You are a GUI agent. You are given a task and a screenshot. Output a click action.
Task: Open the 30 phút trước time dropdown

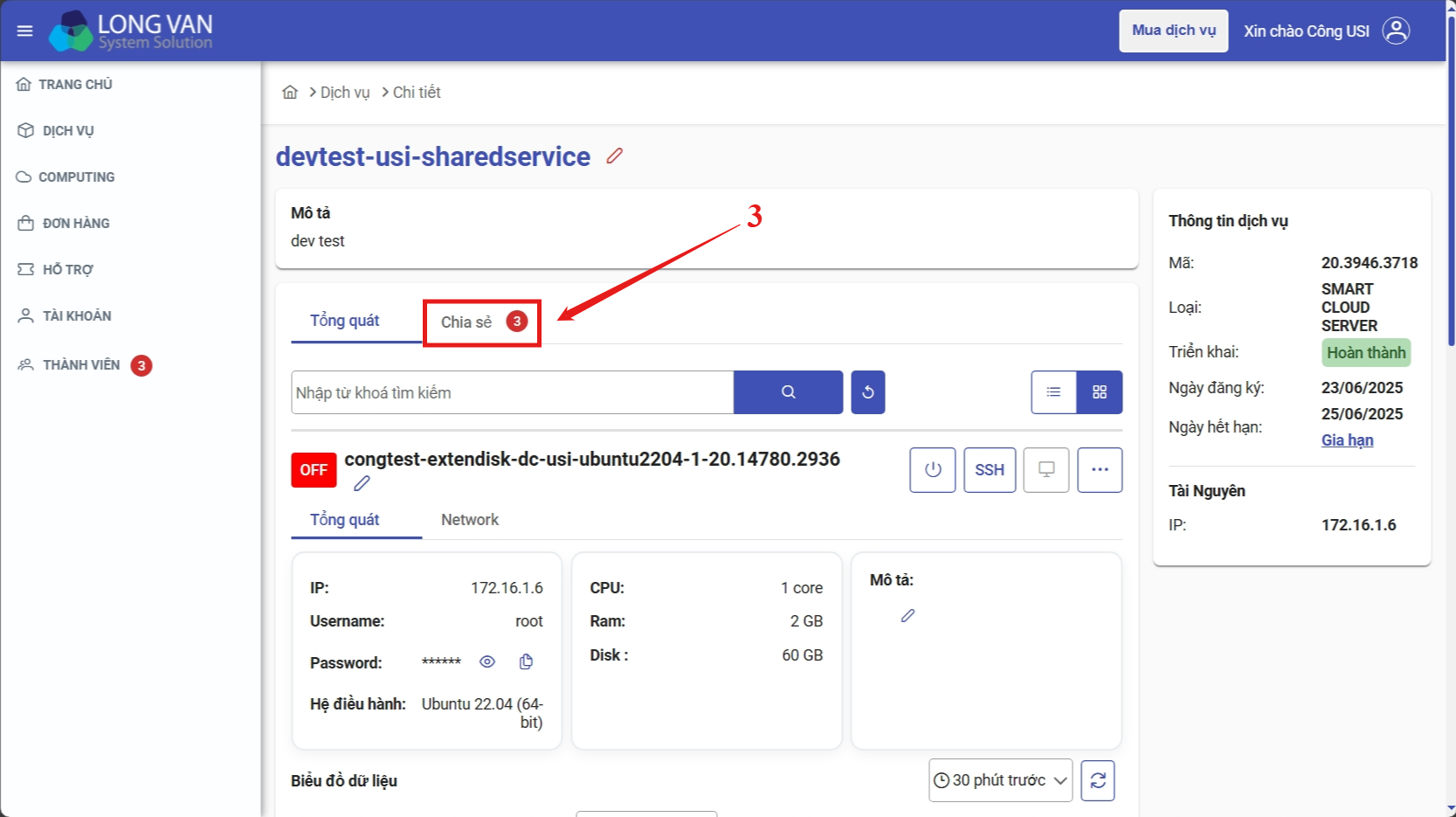[1001, 780]
